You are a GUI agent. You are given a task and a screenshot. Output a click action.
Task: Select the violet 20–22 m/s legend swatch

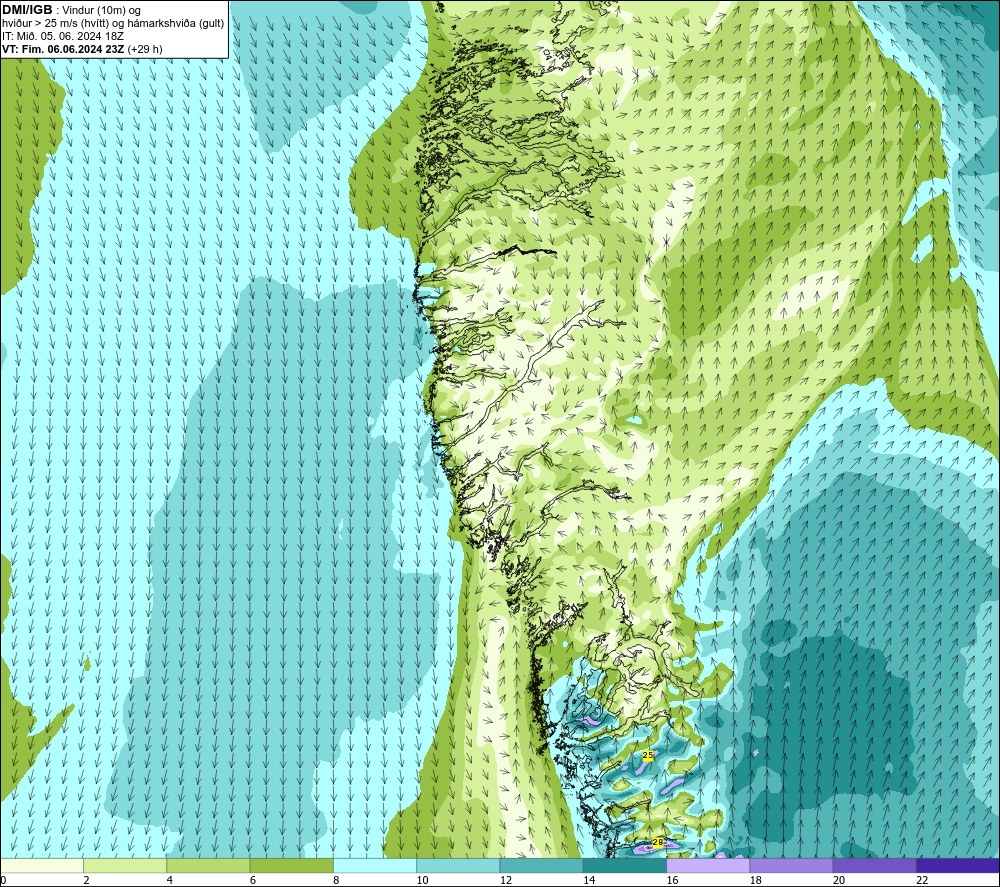[x=874, y=865]
